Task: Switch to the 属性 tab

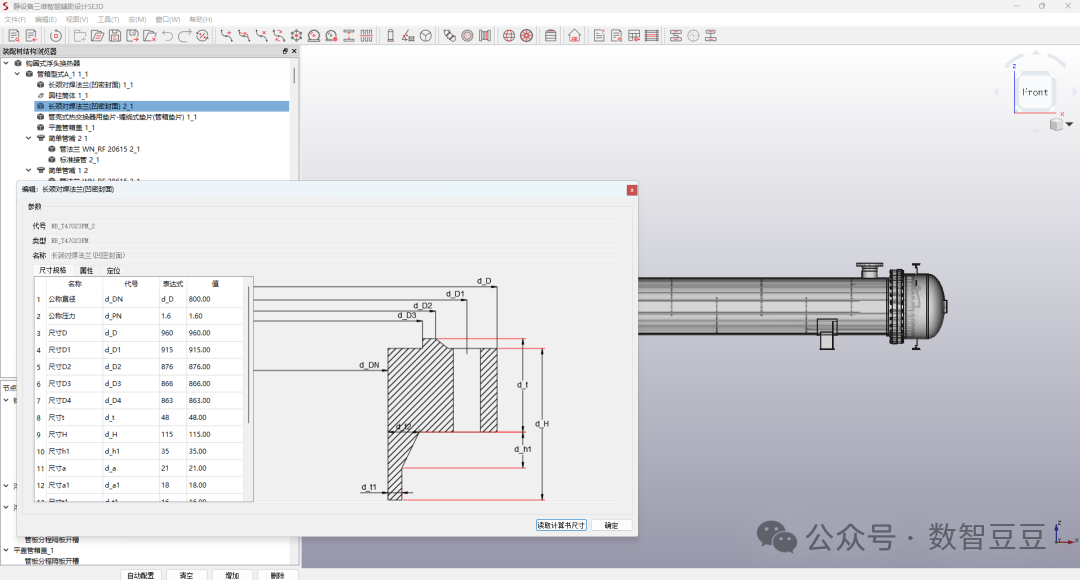Action: (x=86, y=270)
